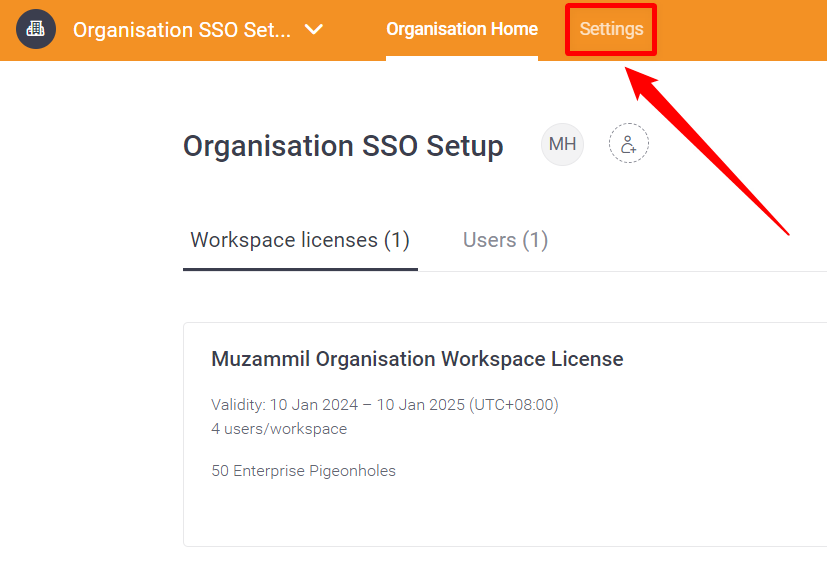Click the 'Organisation SSO Setup' page heading

343,146
